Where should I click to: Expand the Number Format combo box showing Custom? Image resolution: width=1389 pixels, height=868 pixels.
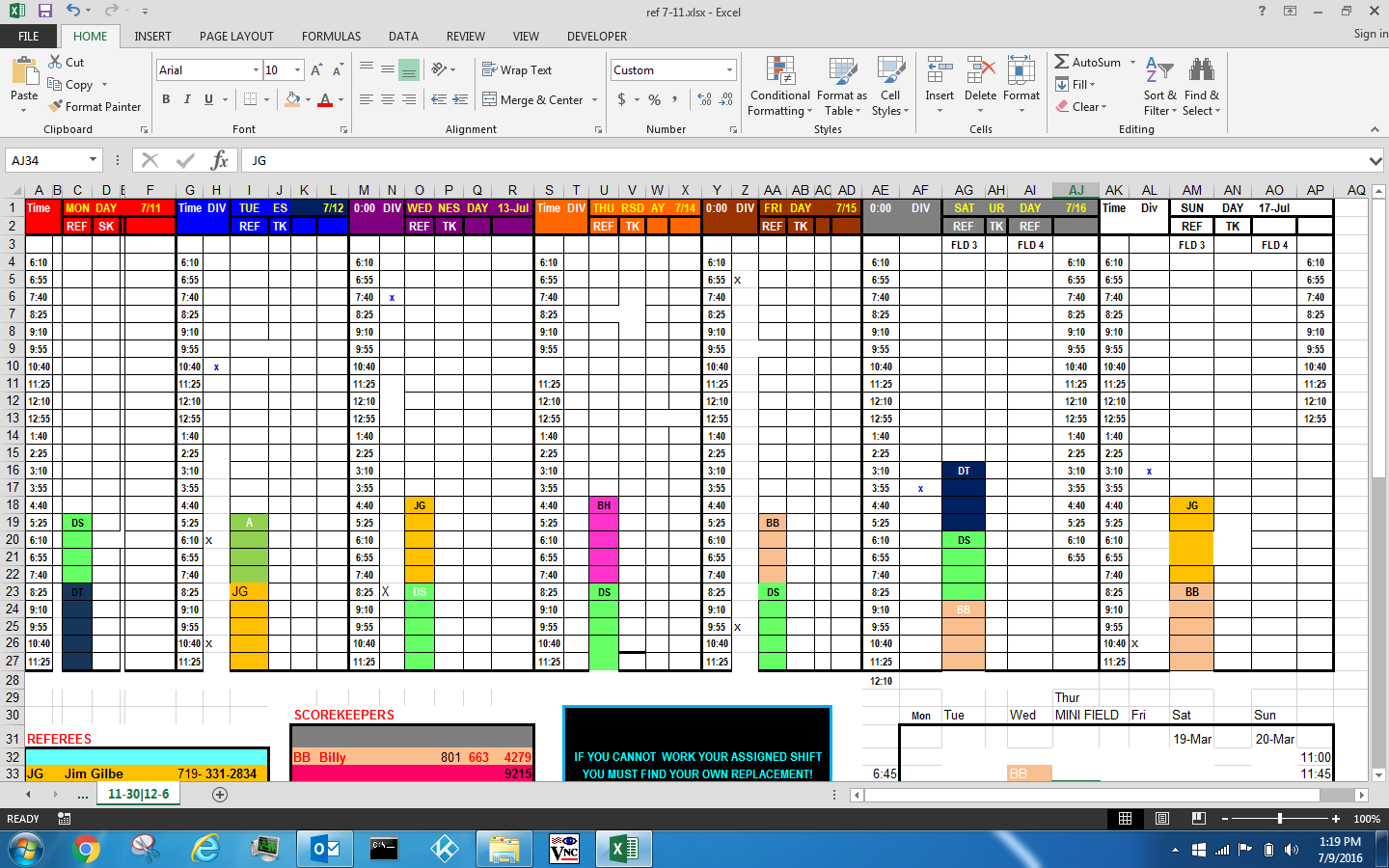click(729, 69)
